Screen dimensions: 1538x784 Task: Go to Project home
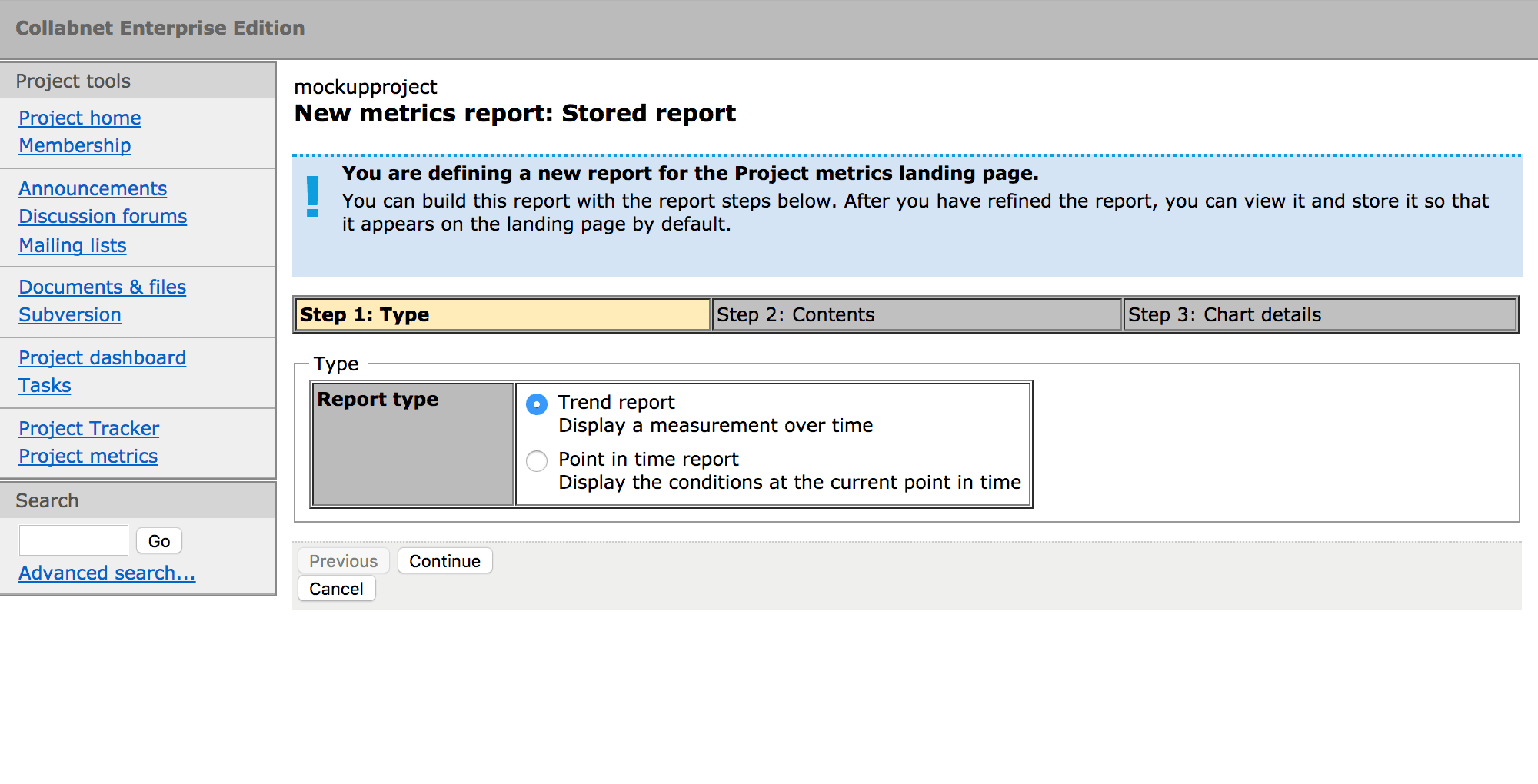[x=80, y=118]
